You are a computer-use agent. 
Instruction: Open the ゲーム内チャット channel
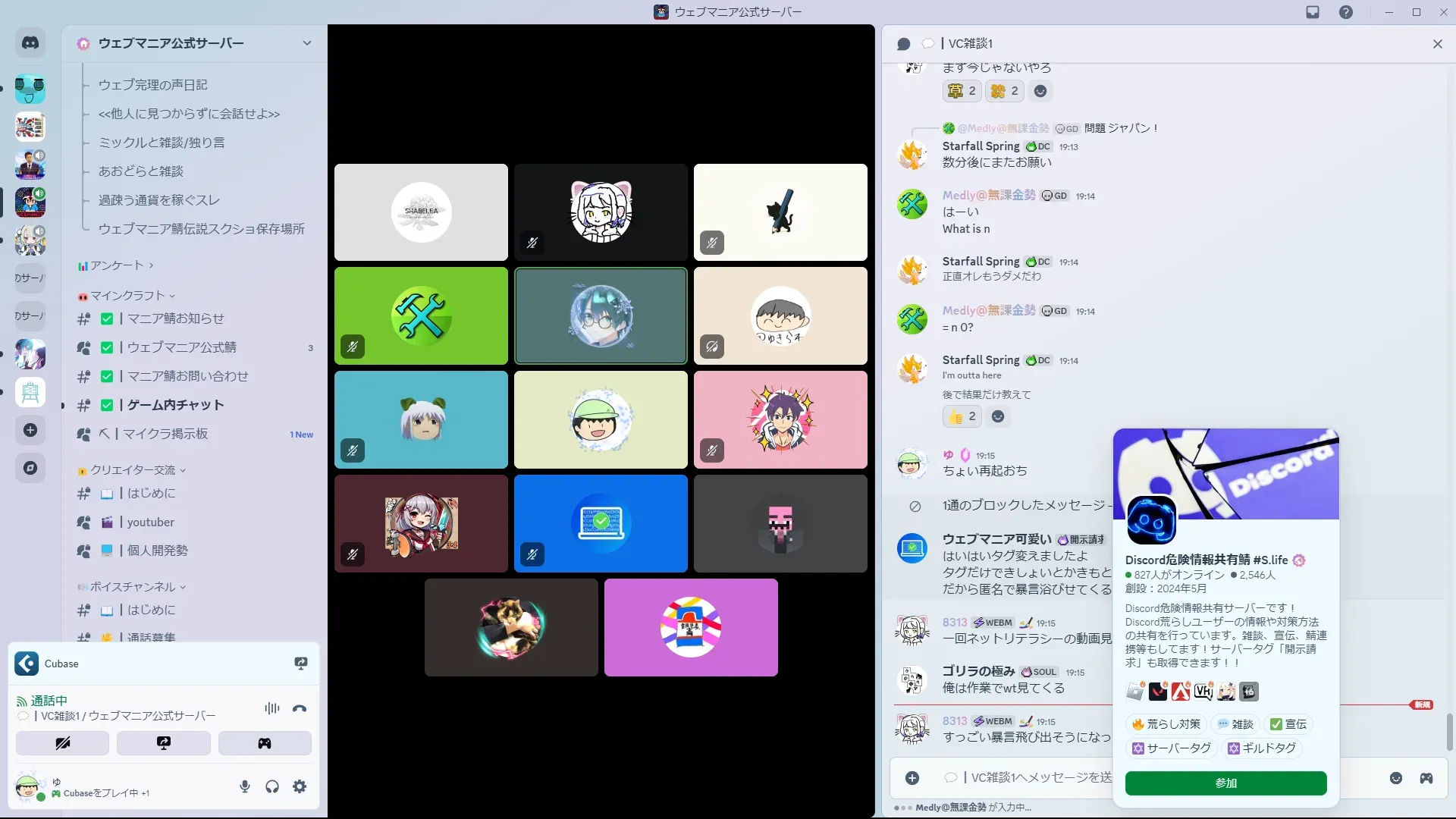[x=175, y=405]
